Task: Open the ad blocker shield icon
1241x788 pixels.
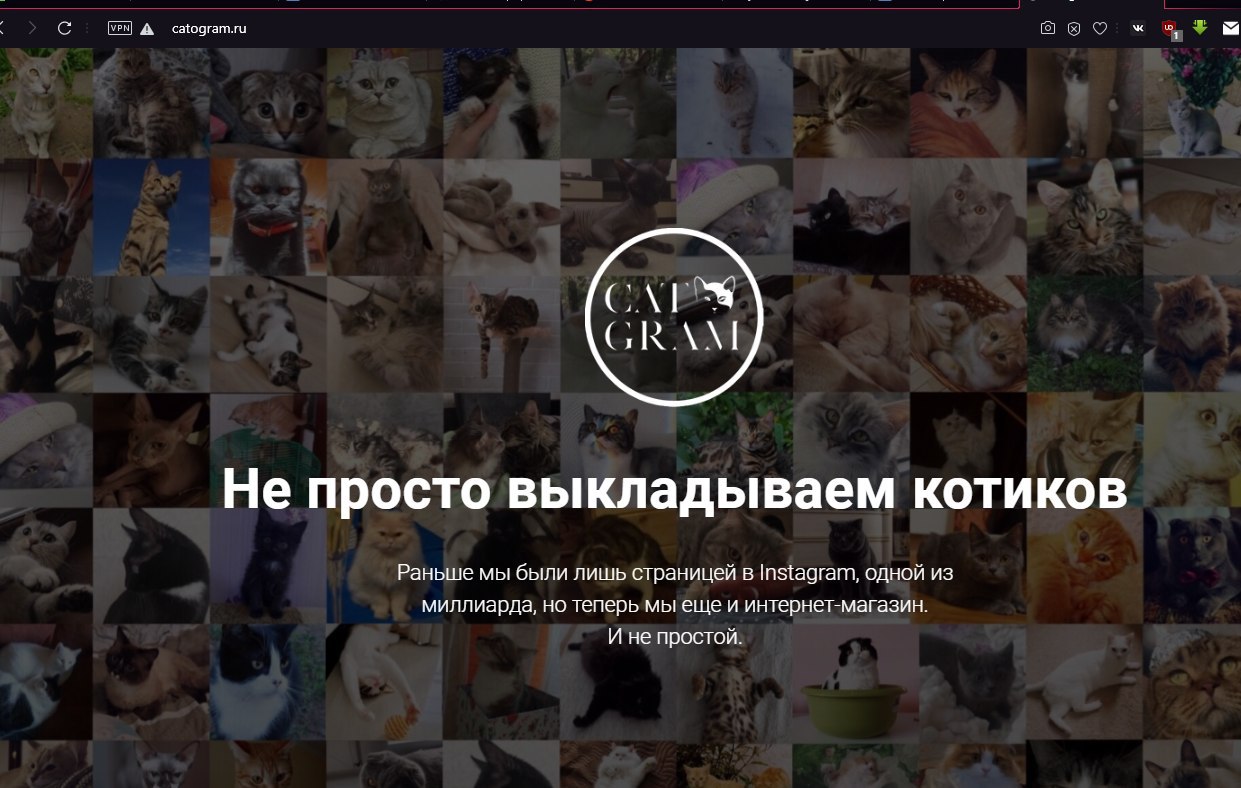Action: (x=1074, y=29)
